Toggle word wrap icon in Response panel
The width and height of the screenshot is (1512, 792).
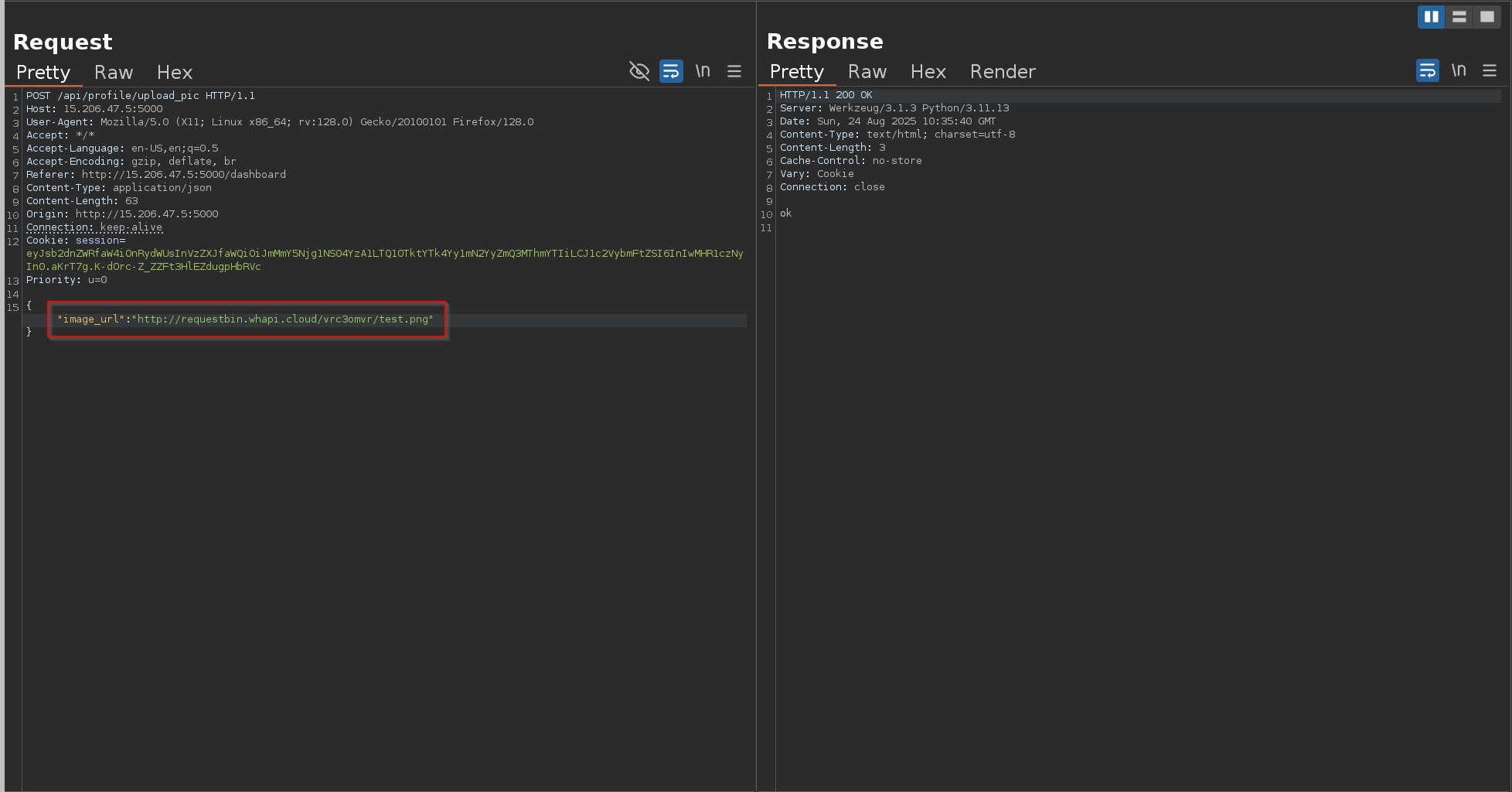pos(1427,71)
